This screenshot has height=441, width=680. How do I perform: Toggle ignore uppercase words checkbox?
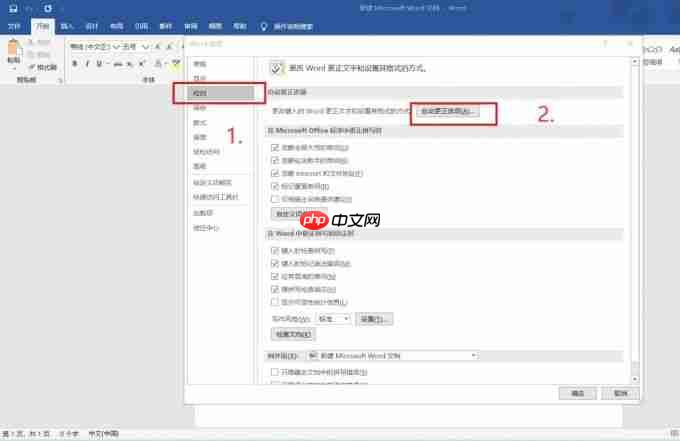pyautogui.click(x=275, y=147)
